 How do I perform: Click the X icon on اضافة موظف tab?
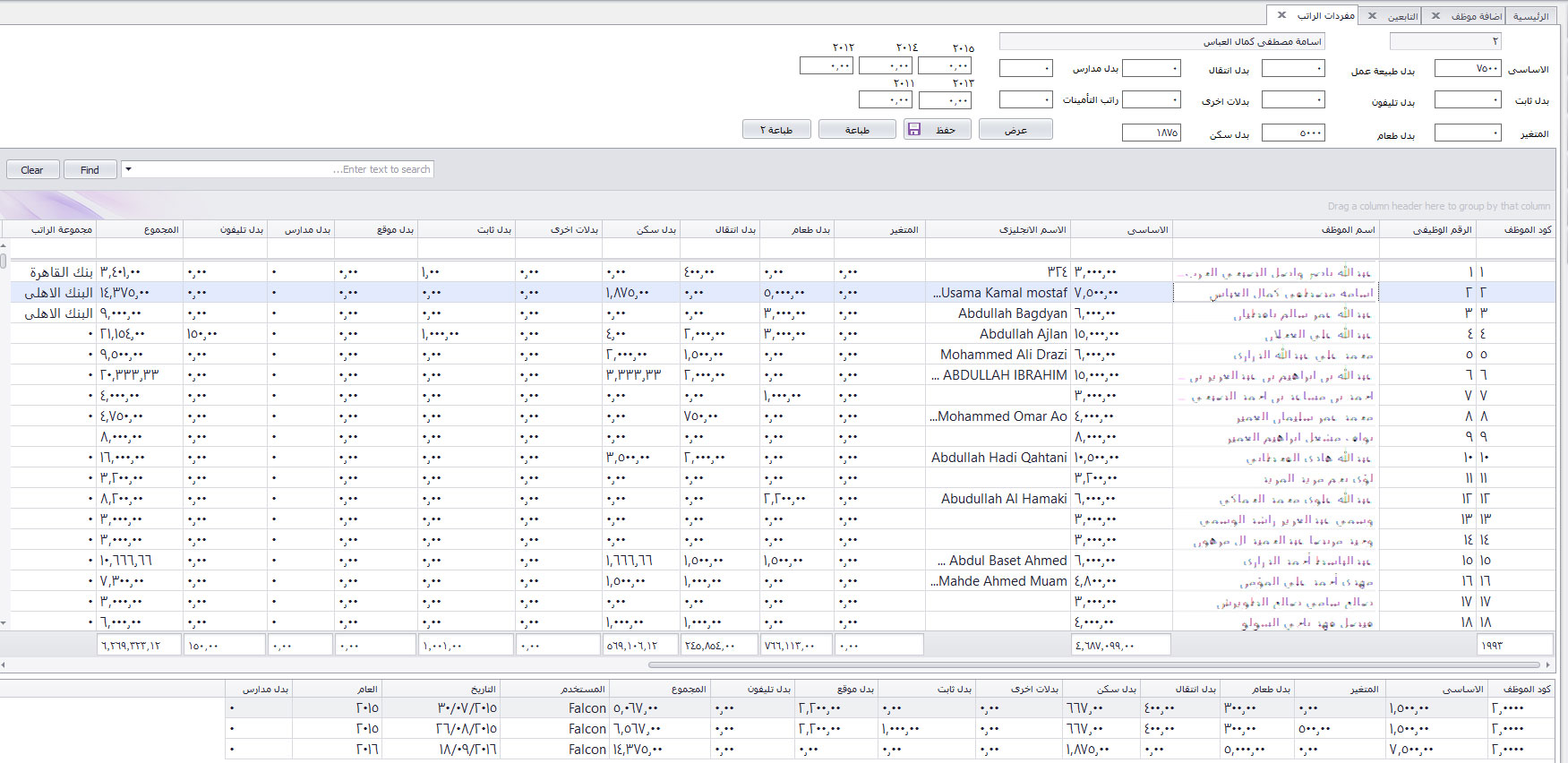click(x=1435, y=15)
